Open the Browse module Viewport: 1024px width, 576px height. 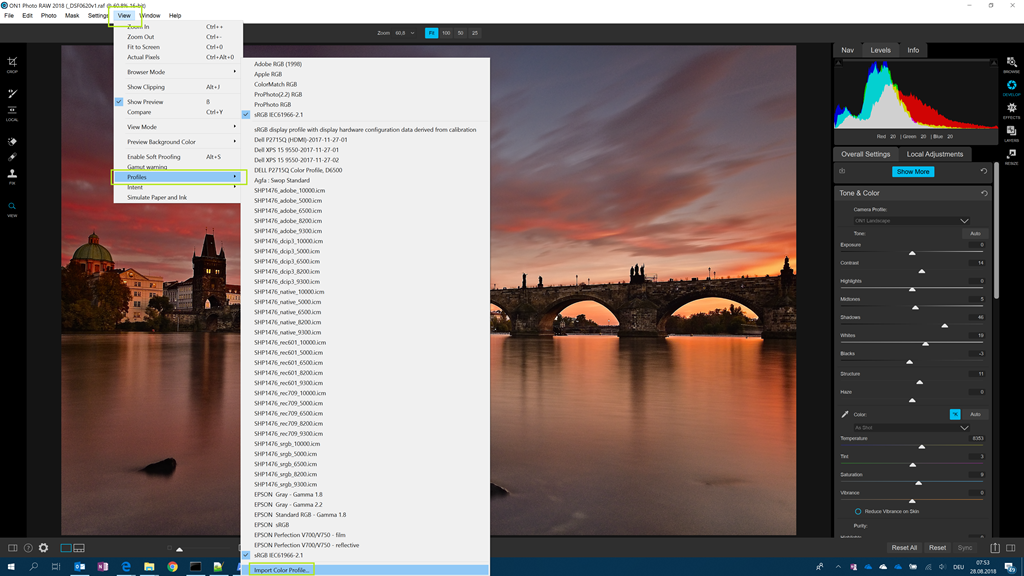click(1011, 64)
